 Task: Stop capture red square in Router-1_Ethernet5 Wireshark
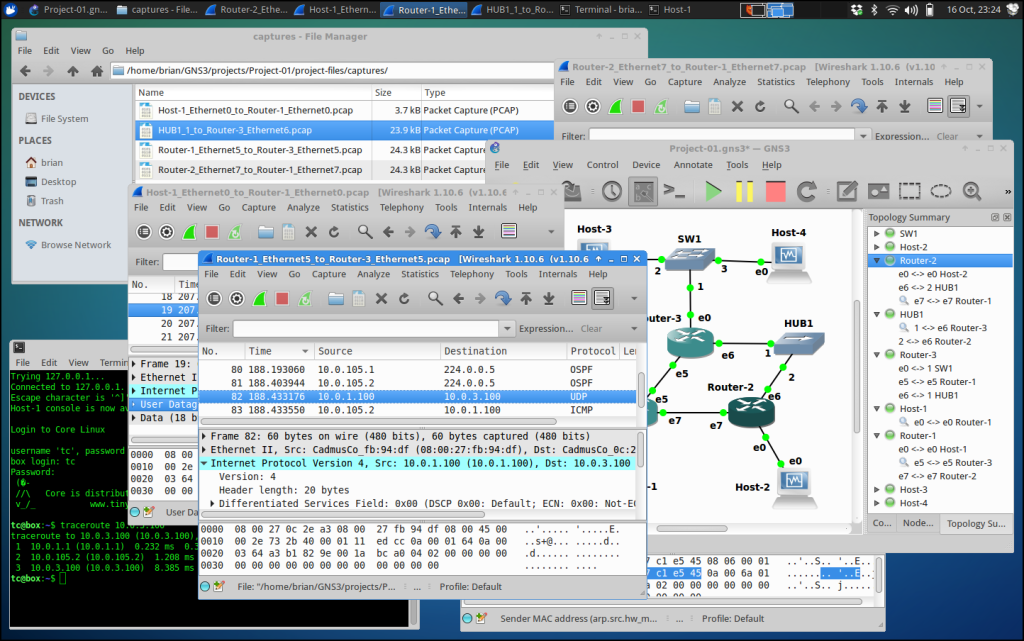[x=282, y=299]
